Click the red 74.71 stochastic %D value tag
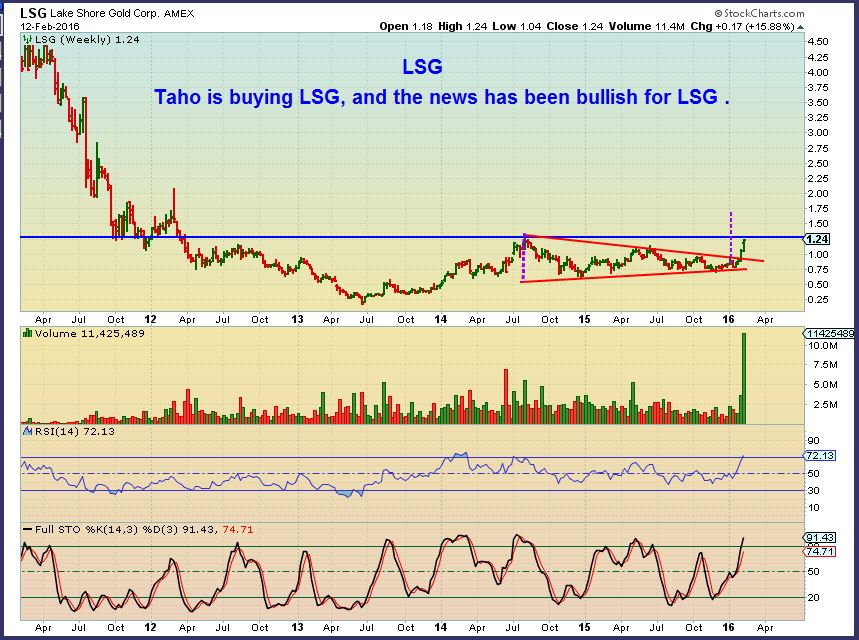This screenshot has height=640, width=859. [x=820, y=551]
